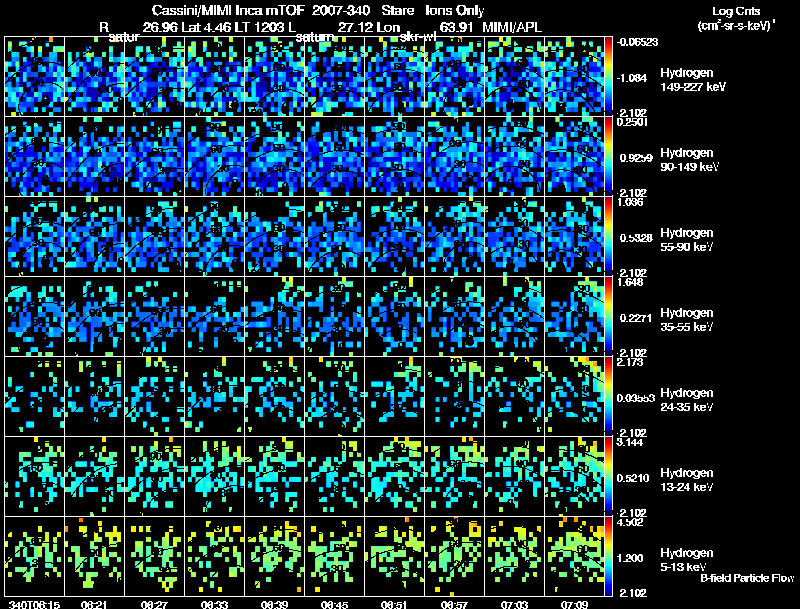Click the '06:21' time label

point(93,605)
